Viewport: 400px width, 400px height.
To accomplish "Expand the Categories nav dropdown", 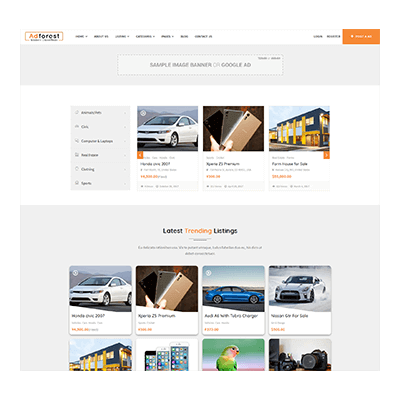I will 145,36.
